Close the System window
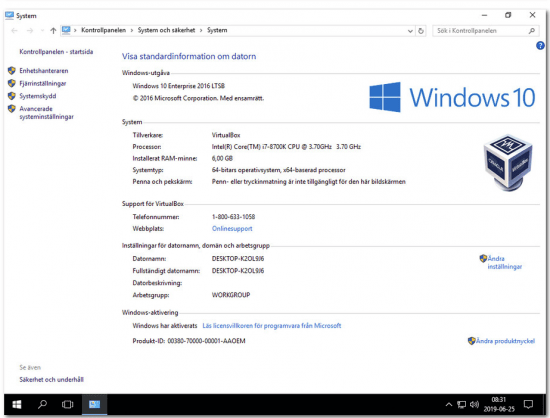 pyautogui.click(x=532, y=15)
